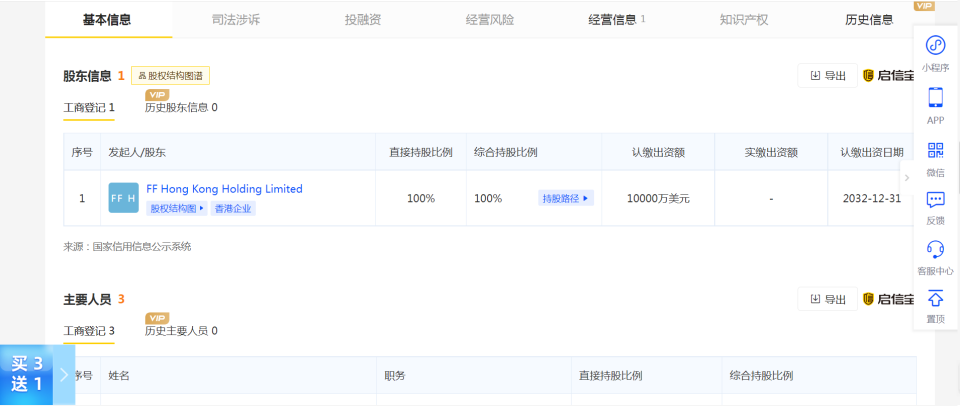Image resolution: width=960 pixels, height=406 pixels.
Task: Click the 导出 button in 股东信息 section
Action: [x=827, y=76]
